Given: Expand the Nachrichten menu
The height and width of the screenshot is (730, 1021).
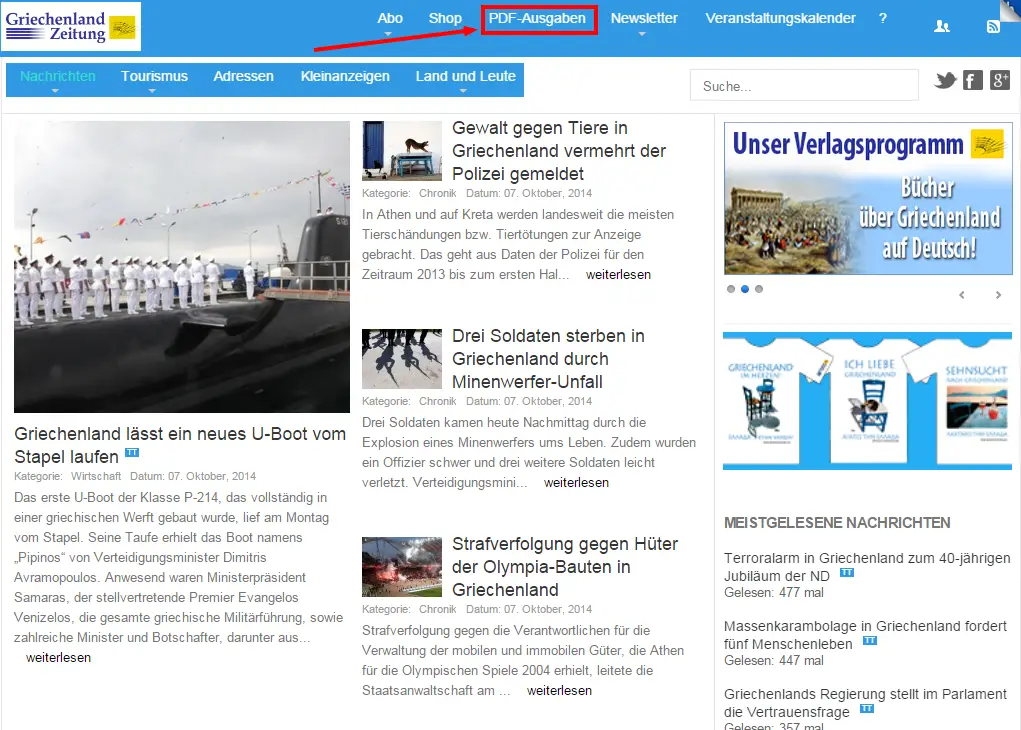Looking at the screenshot, I should pos(57,79).
